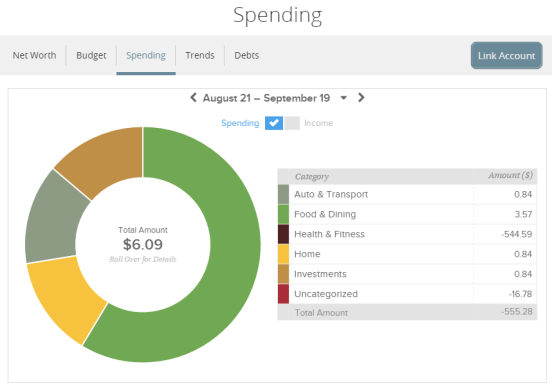Viewport: 552px width, 391px height.
Task: Open the date range dropdown caret
Action: coord(344,98)
